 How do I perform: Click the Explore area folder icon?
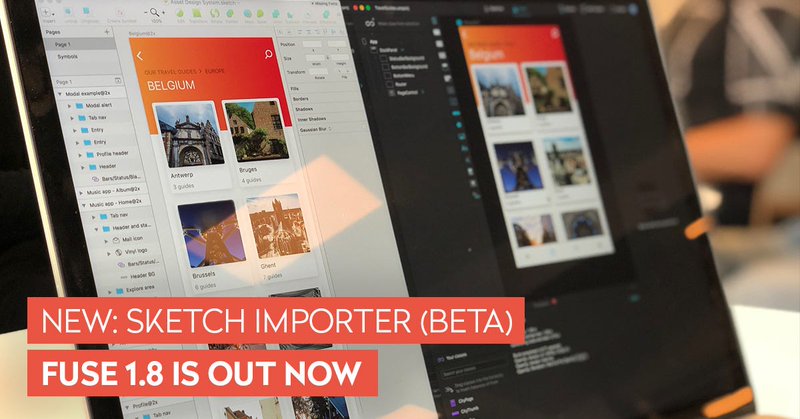pos(119,291)
